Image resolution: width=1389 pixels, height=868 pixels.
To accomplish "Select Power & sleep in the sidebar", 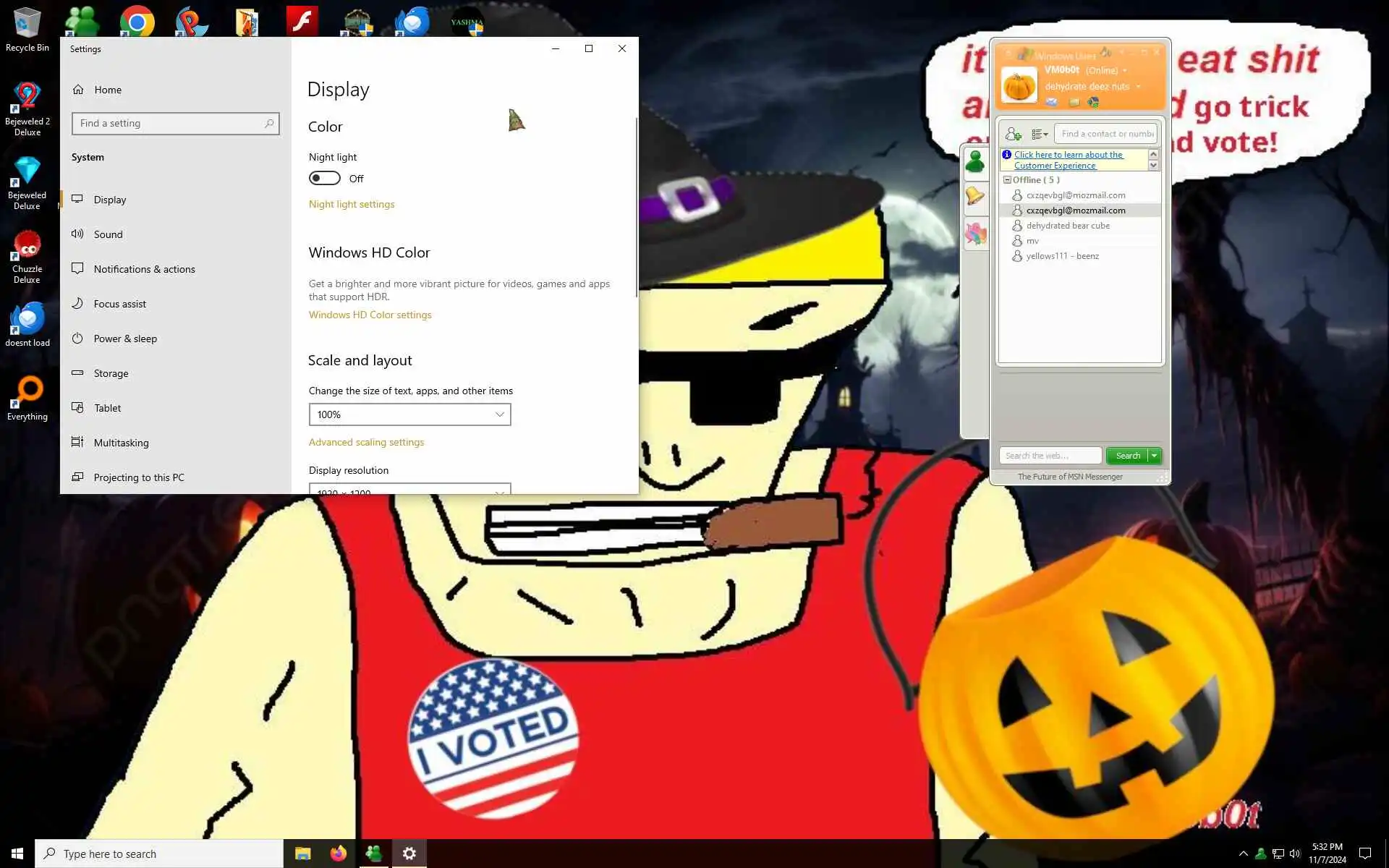I will (x=125, y=339).
